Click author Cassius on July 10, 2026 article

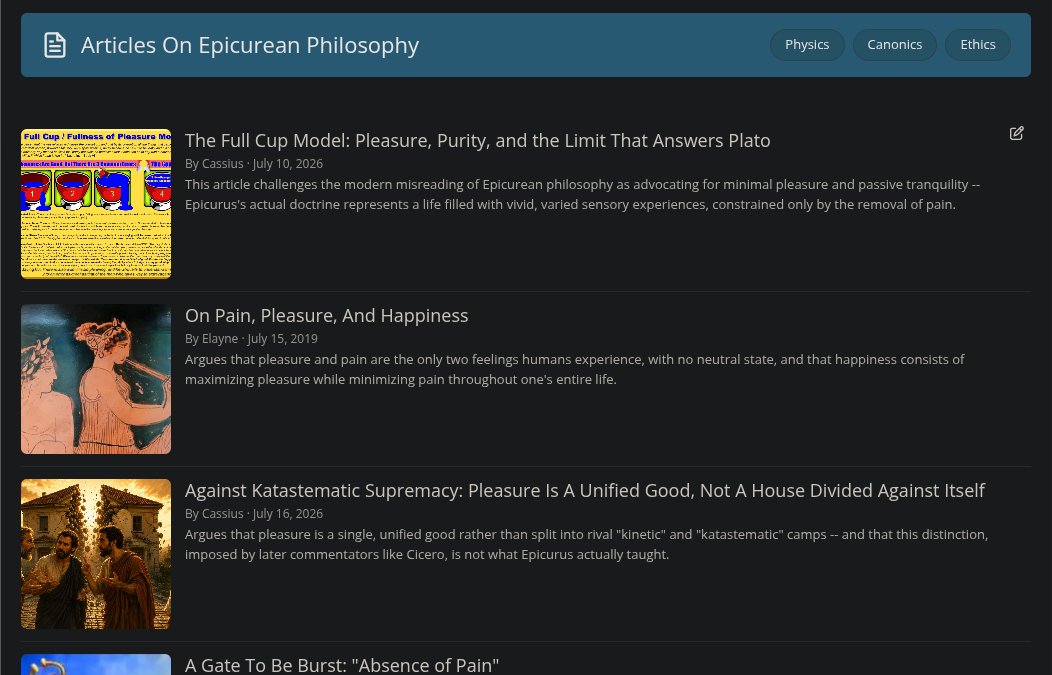(223, 164)
